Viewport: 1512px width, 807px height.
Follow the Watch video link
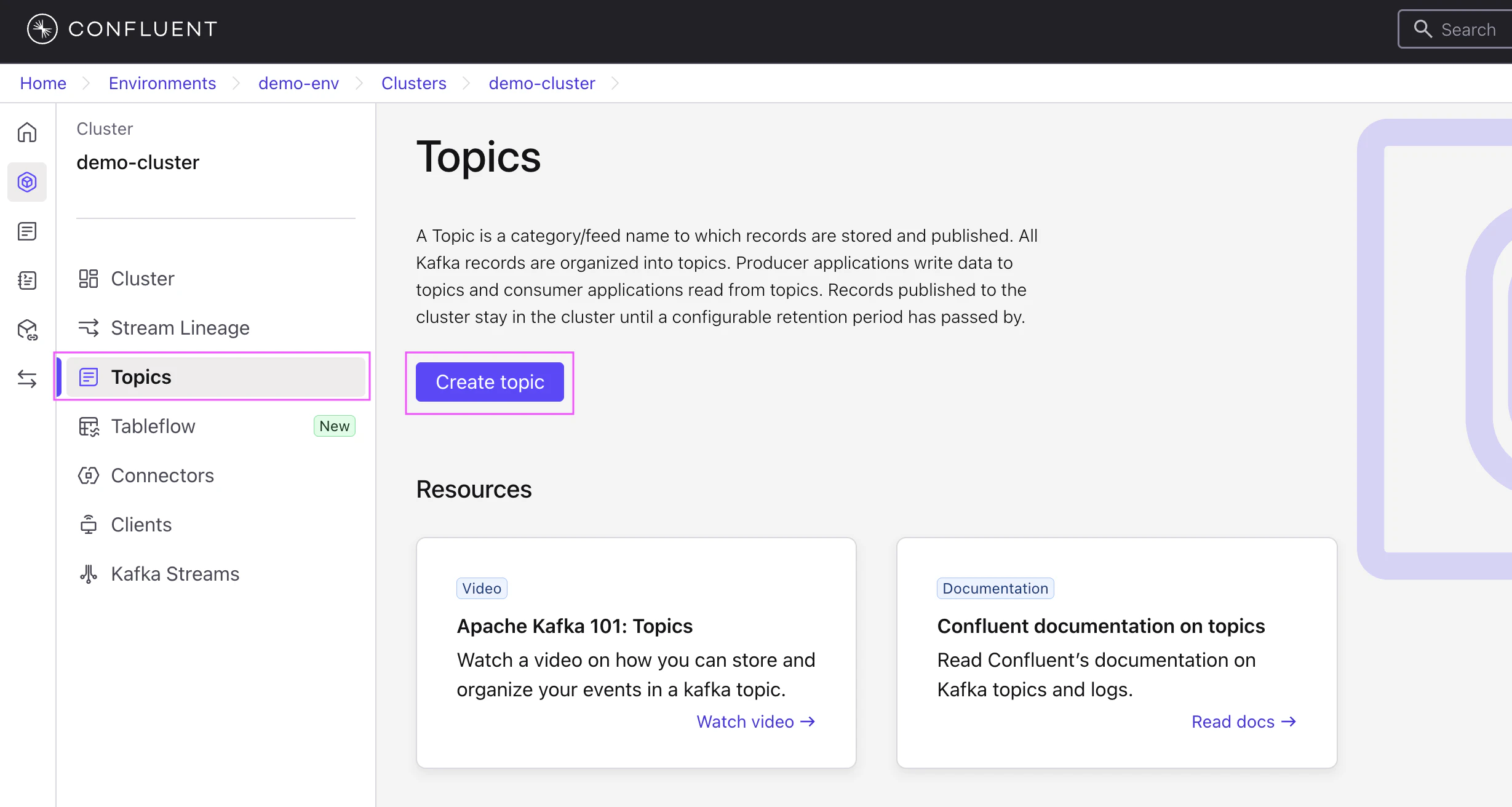tap(756, 722)
